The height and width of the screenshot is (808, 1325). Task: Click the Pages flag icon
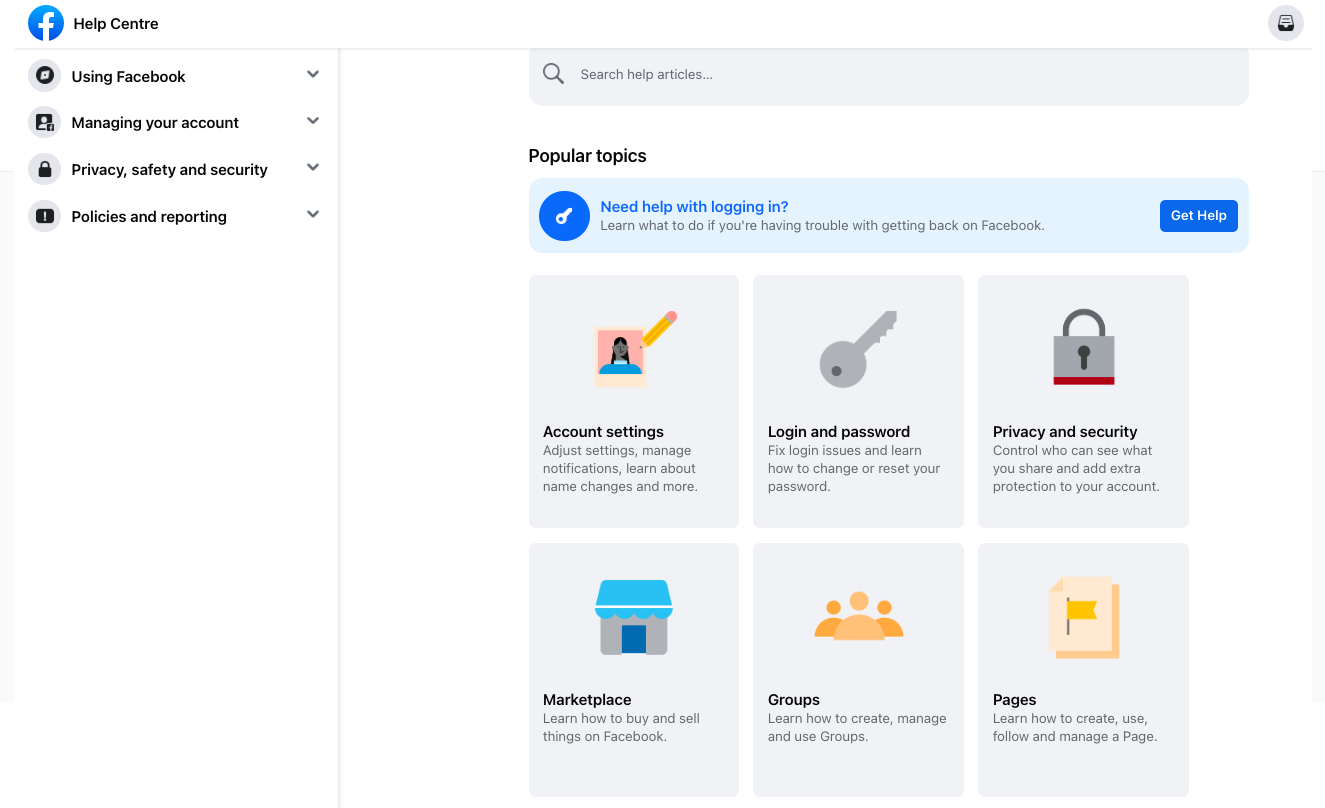click(1083, 617)
